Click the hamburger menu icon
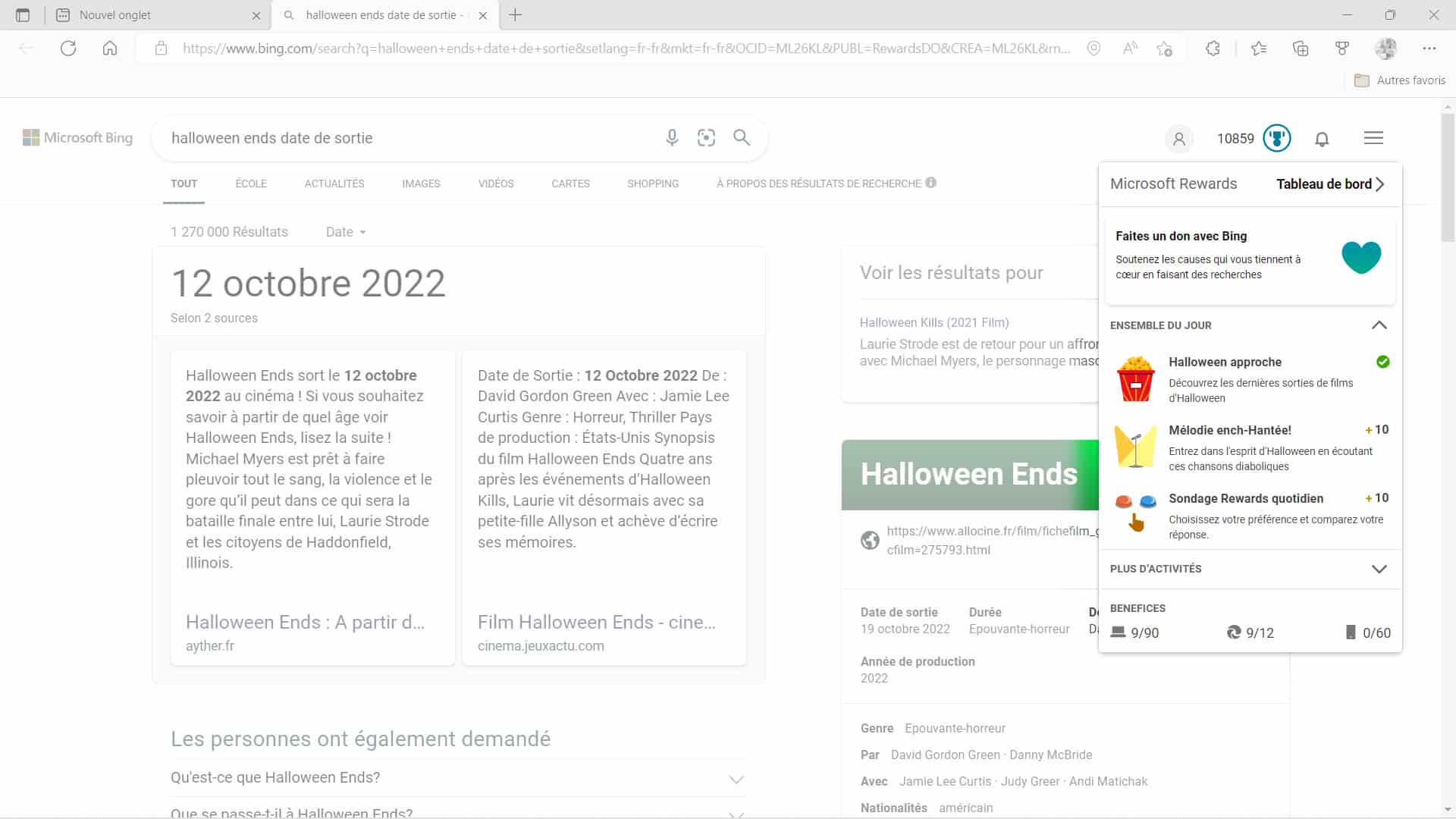Viewport: 1456px width, 819px height. pyautogui.click(x=1373, y=138)
